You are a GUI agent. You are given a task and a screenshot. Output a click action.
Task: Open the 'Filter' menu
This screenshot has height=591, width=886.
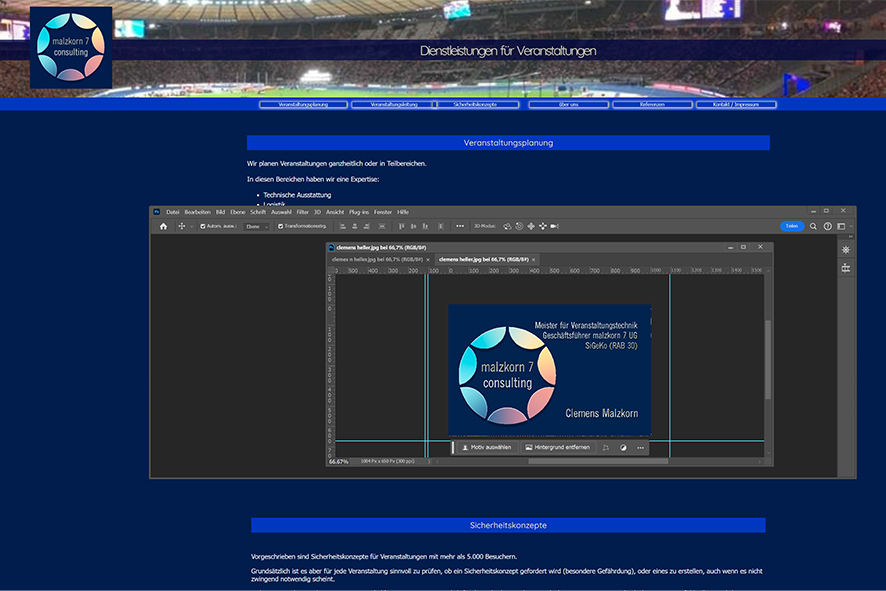point(302,212)
